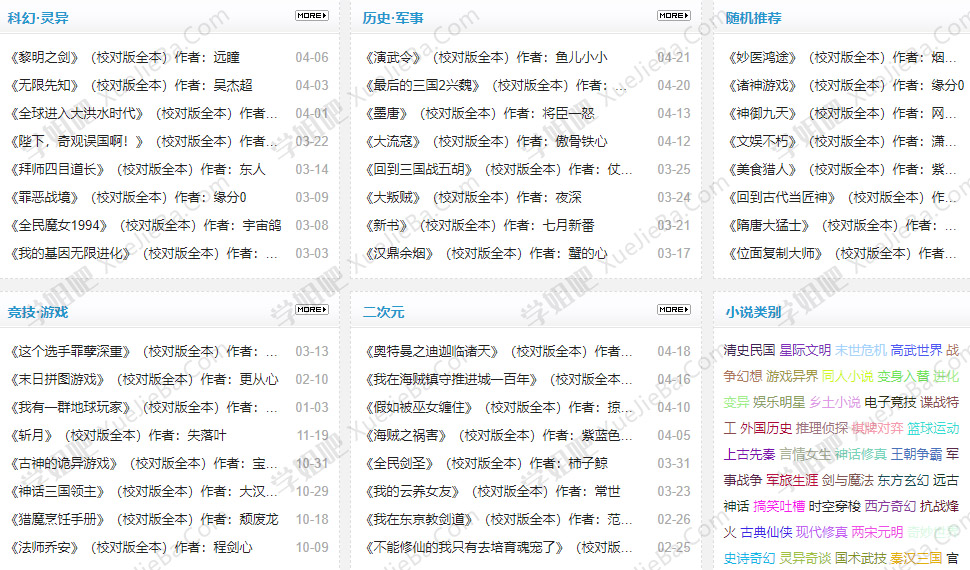This screenshot has height=570, width=970.
Task: Open MORE button for 二次元 section
Action: point(674,309)
